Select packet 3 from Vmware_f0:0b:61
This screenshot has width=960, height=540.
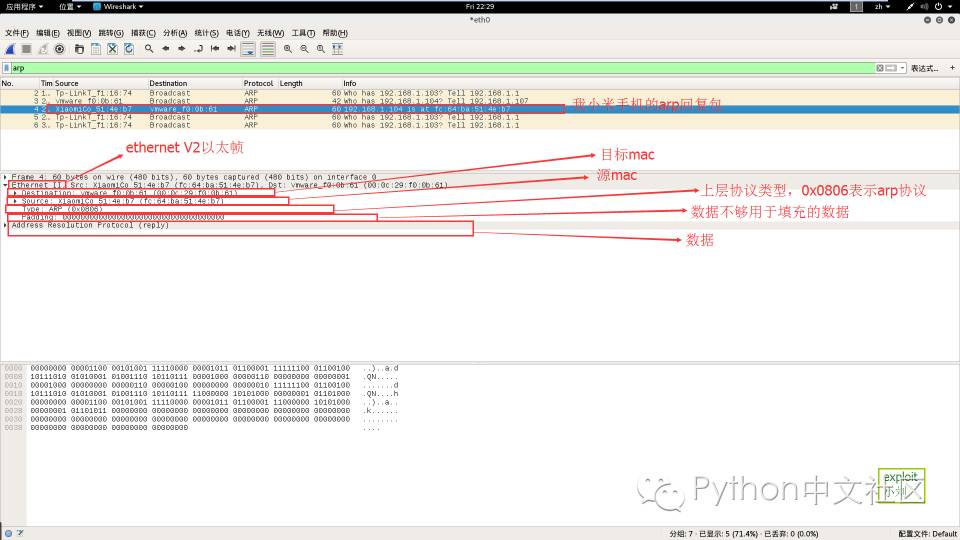pos(479,101)
